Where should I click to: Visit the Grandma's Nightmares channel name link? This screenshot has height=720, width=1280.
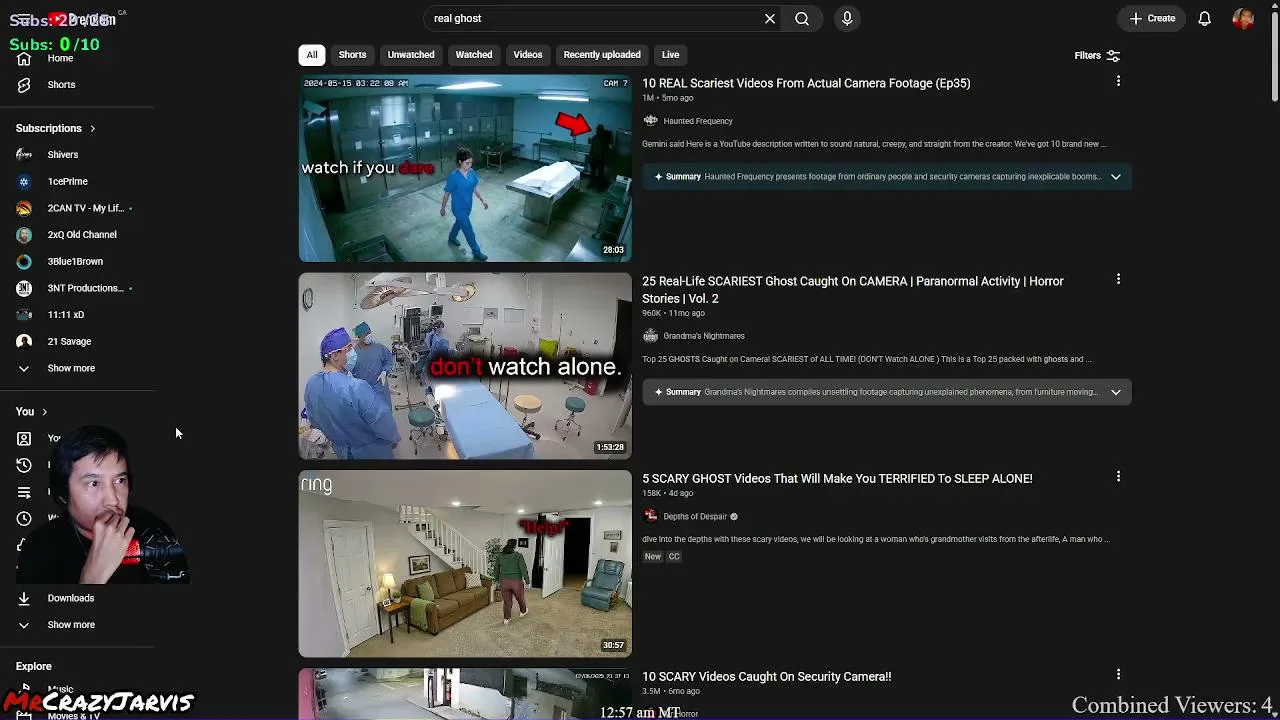(704, 336)
